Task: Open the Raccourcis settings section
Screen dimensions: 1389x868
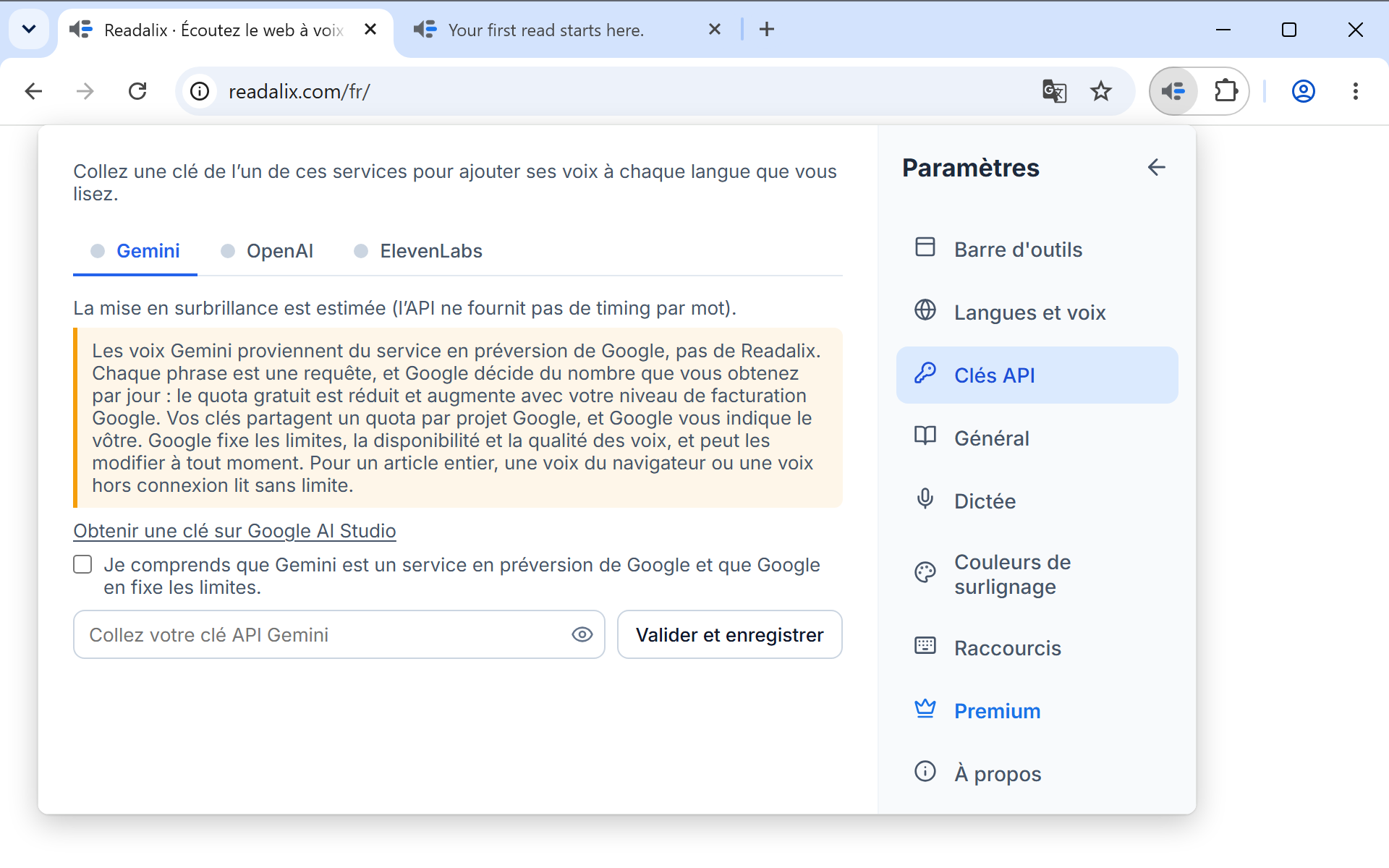Action: 1037,648
